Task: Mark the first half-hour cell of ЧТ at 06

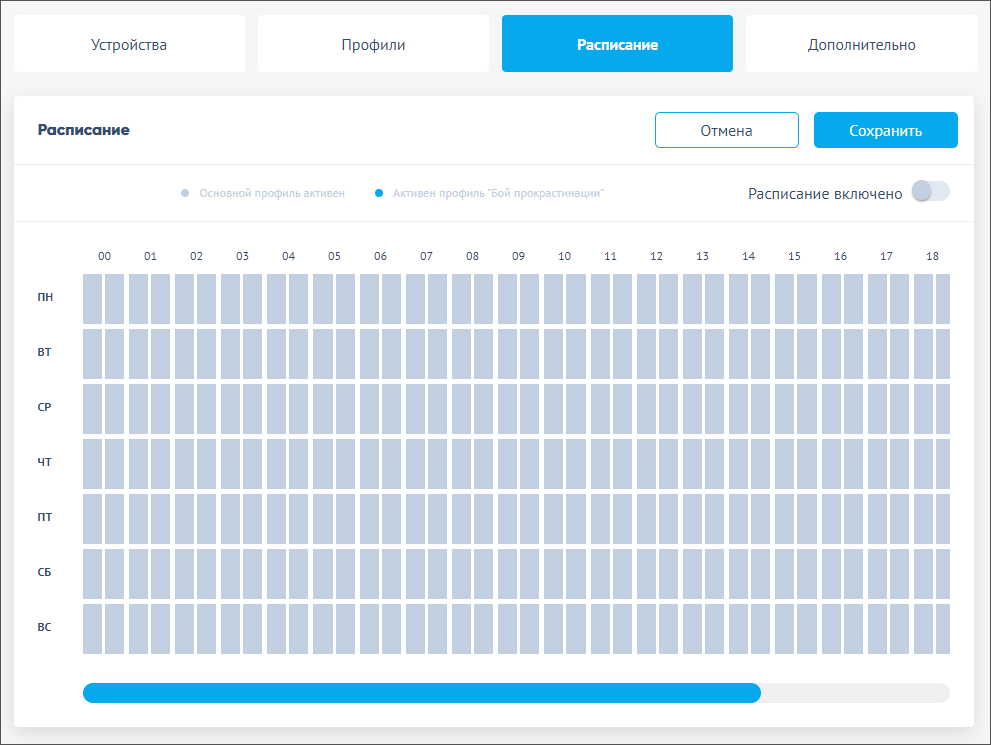Action: tap(369, 463)
